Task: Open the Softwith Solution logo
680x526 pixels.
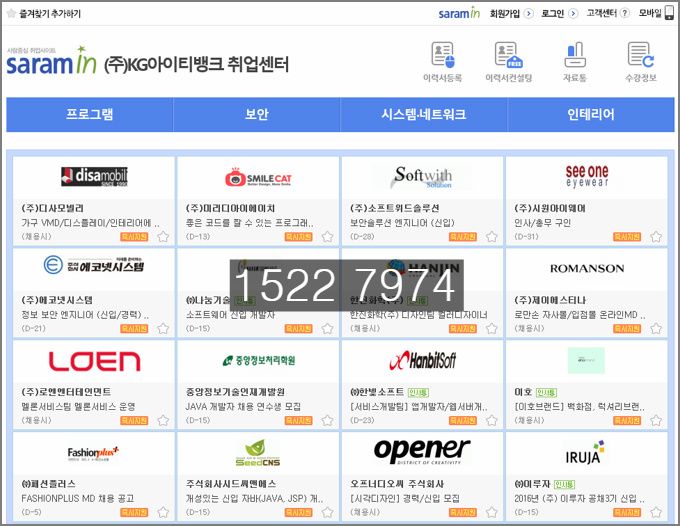Action: 422,177
